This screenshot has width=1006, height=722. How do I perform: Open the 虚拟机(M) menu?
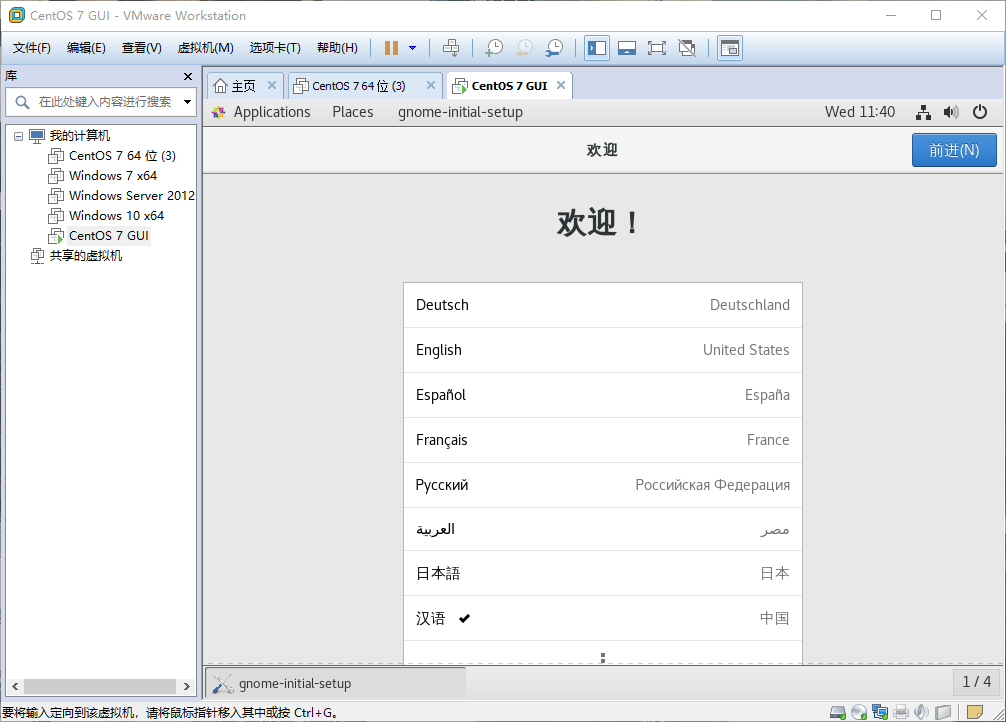click(x=205, y=48)
